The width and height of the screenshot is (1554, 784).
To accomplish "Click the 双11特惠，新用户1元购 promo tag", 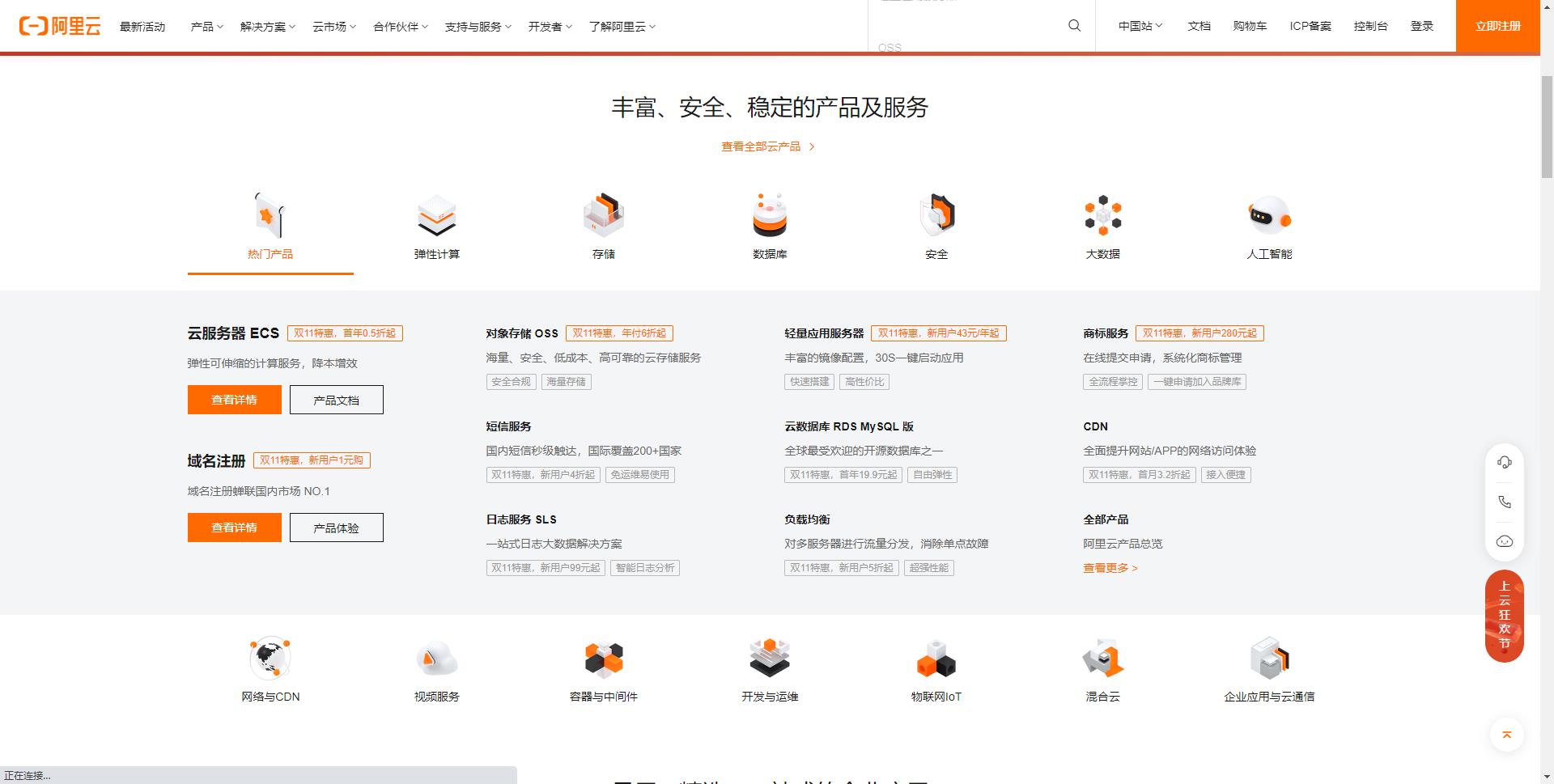I will (x=312, y=460).
